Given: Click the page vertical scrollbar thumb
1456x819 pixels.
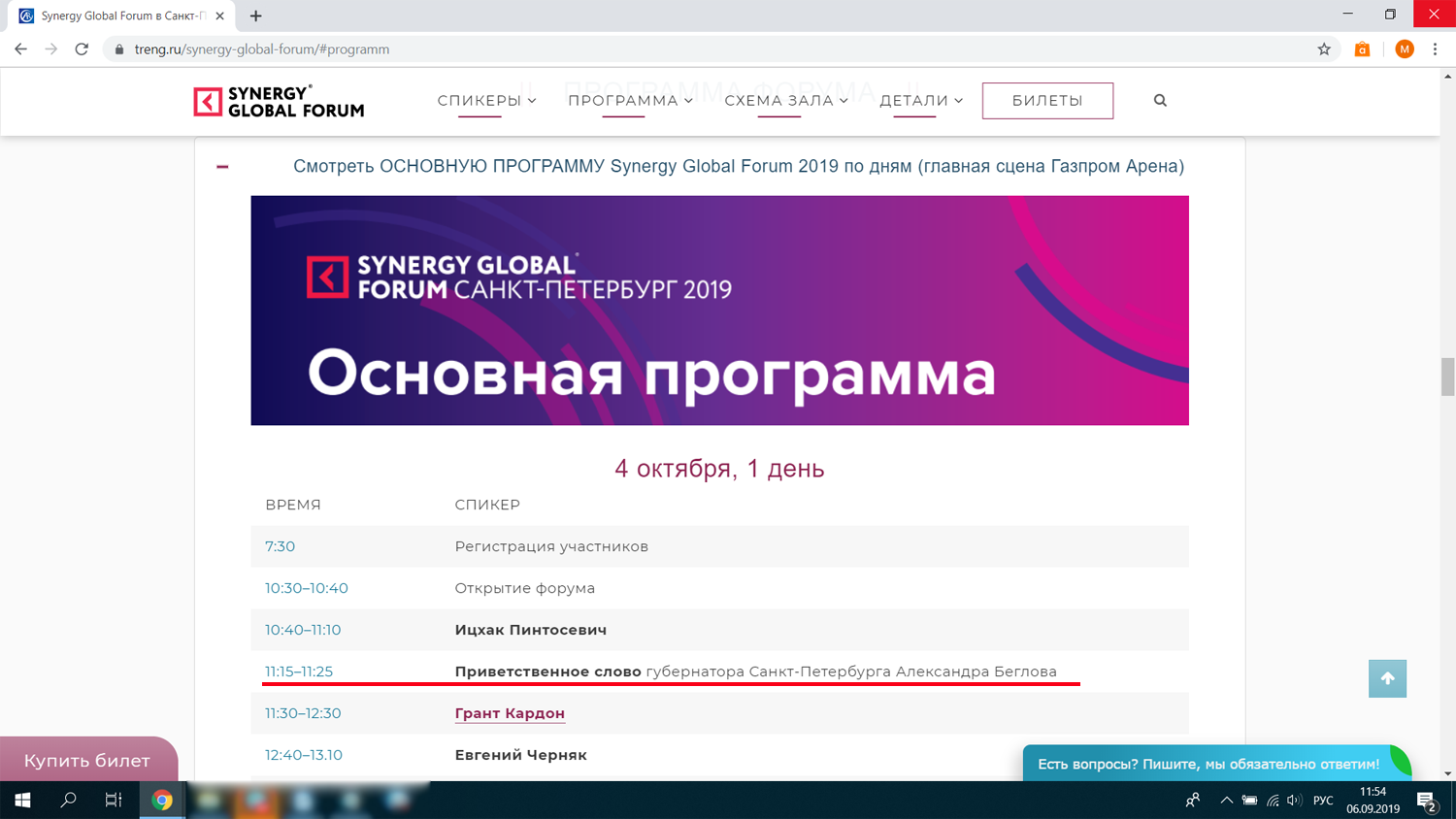Looking at the screenshot, I should coord(1447,377).
